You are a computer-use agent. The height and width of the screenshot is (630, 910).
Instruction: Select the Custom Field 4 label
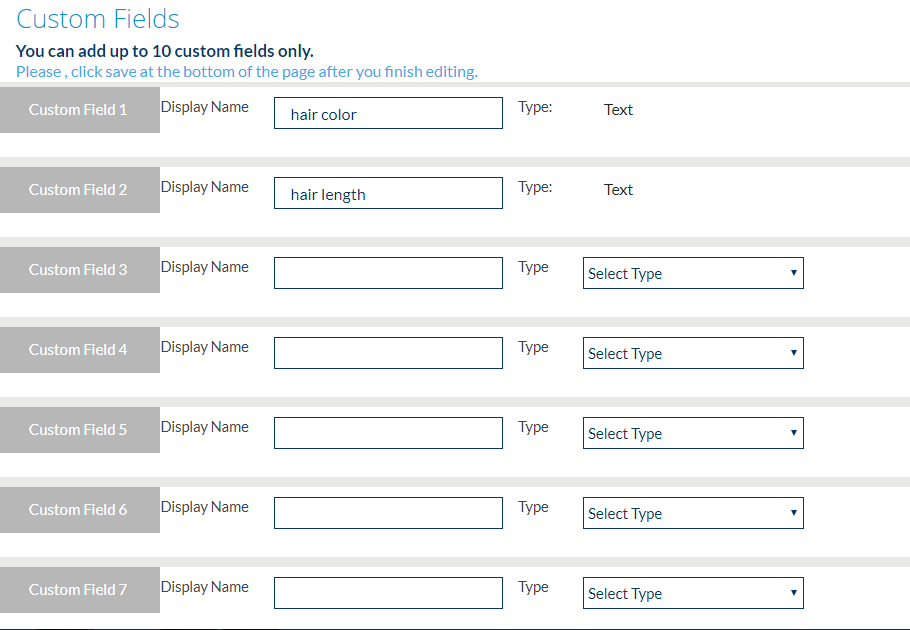click(79, 350)
